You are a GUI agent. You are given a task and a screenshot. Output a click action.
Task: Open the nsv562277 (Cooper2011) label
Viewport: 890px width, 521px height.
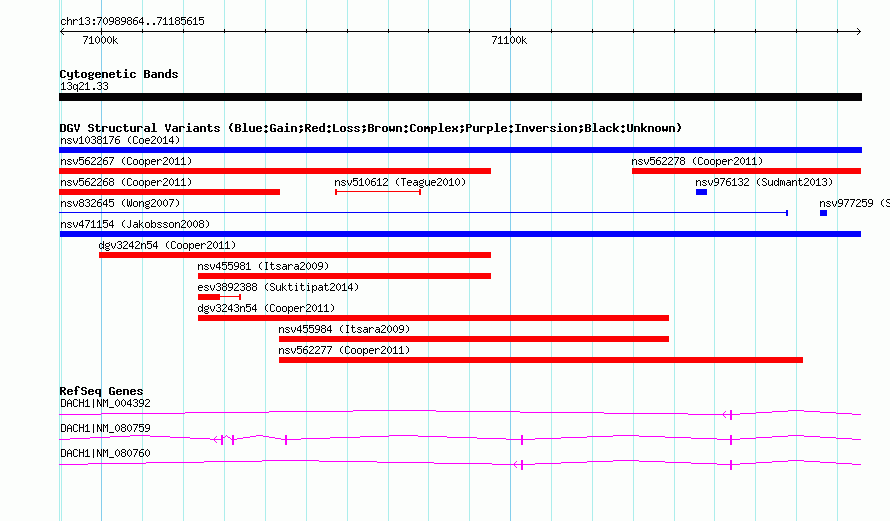(x=344, y=350)
